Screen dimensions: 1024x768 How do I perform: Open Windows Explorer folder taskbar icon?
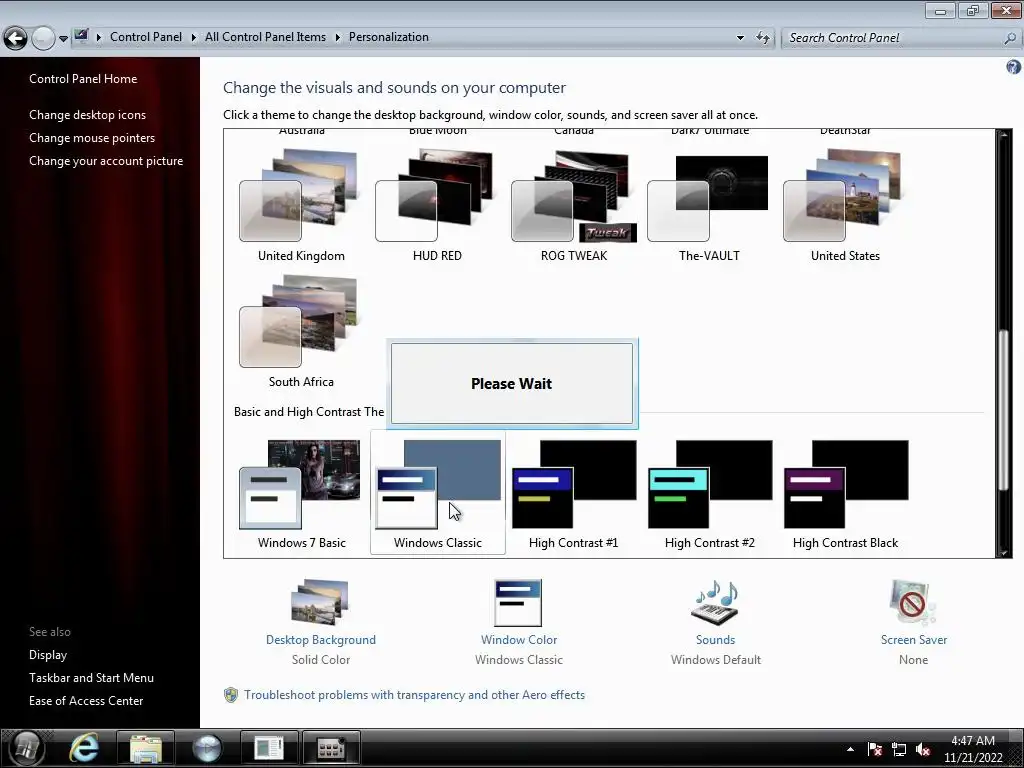[146, 748]
